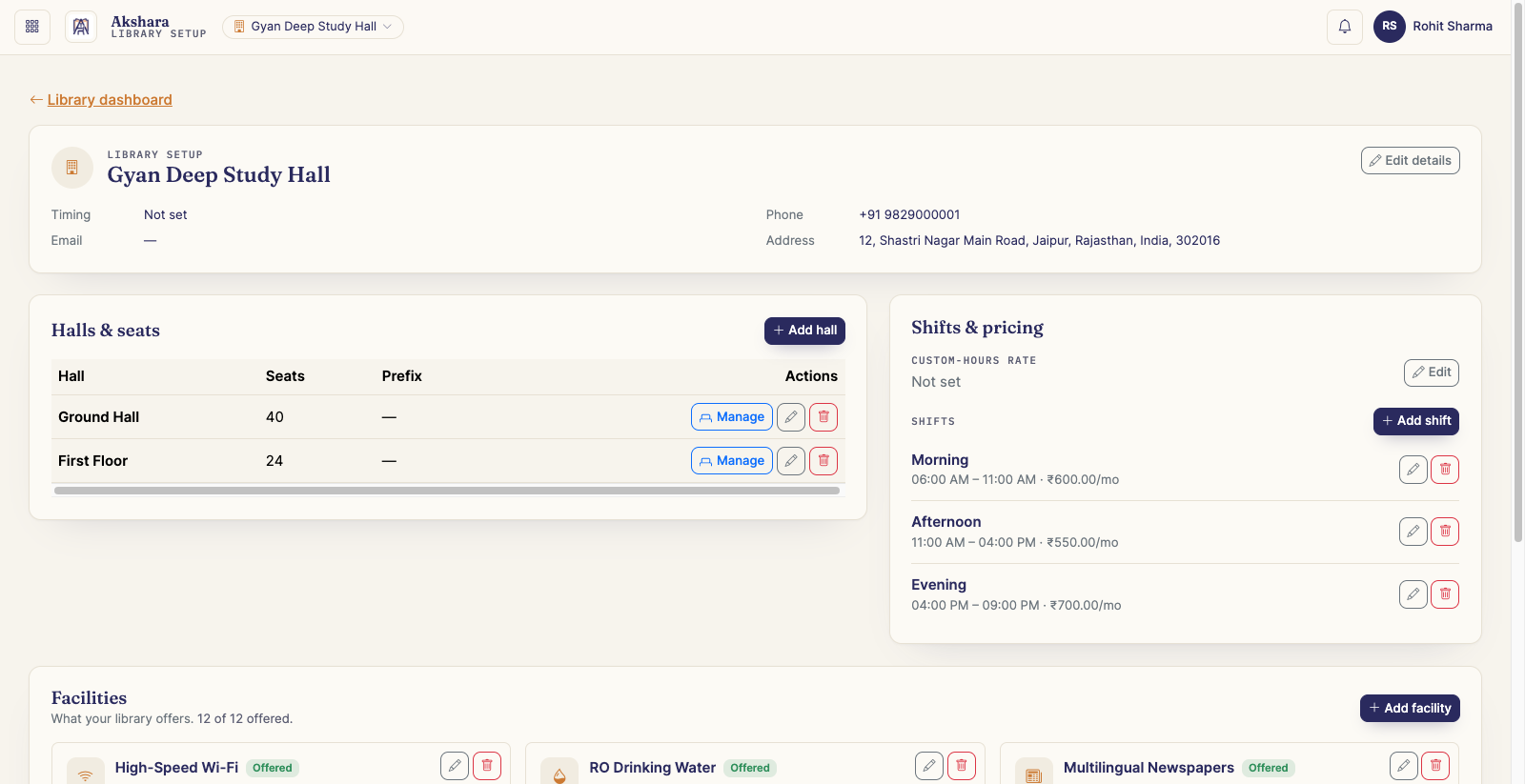Click the water drop facility icon

click(x=559, y=772)
